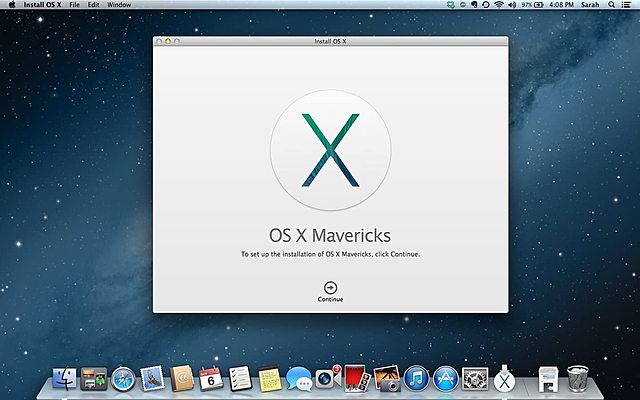Open the Calendar icon showing 6
640x400 pixels.
click(x=211, y=379)
